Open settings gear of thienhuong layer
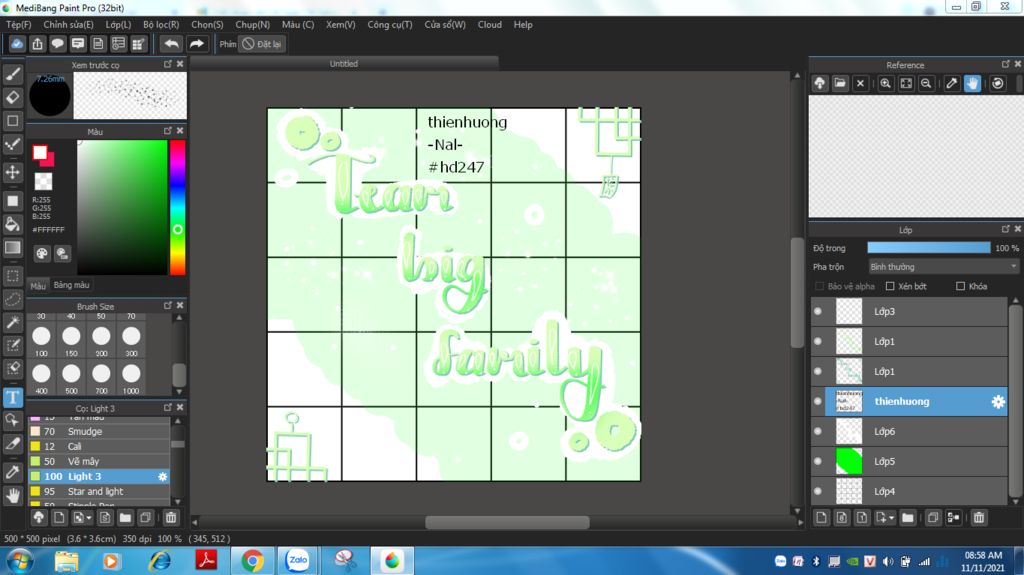 [998, 402]
